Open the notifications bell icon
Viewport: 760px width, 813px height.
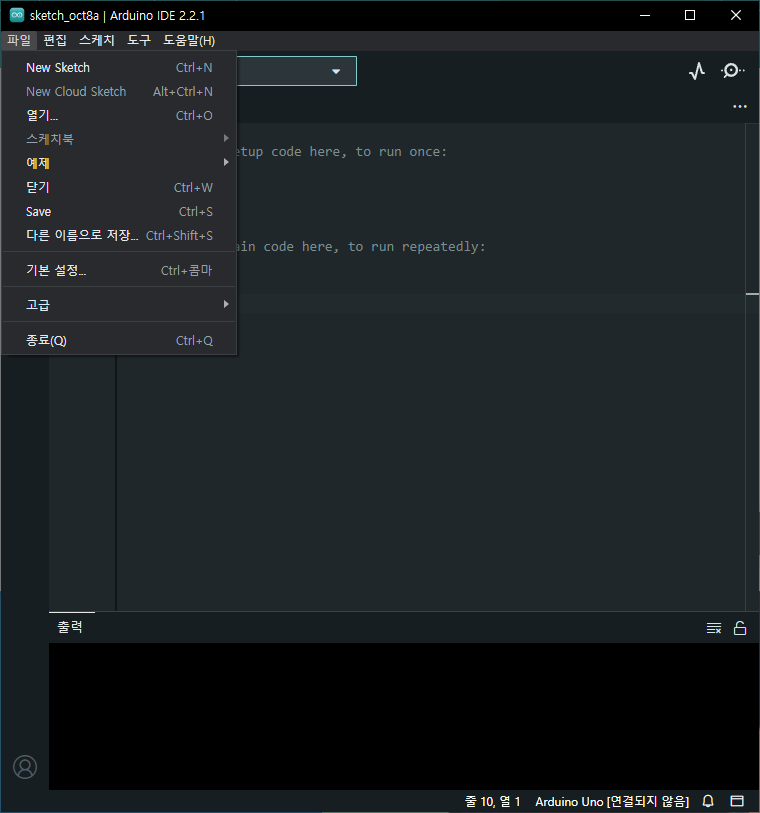pyautogui.click(x=708, y=801)
